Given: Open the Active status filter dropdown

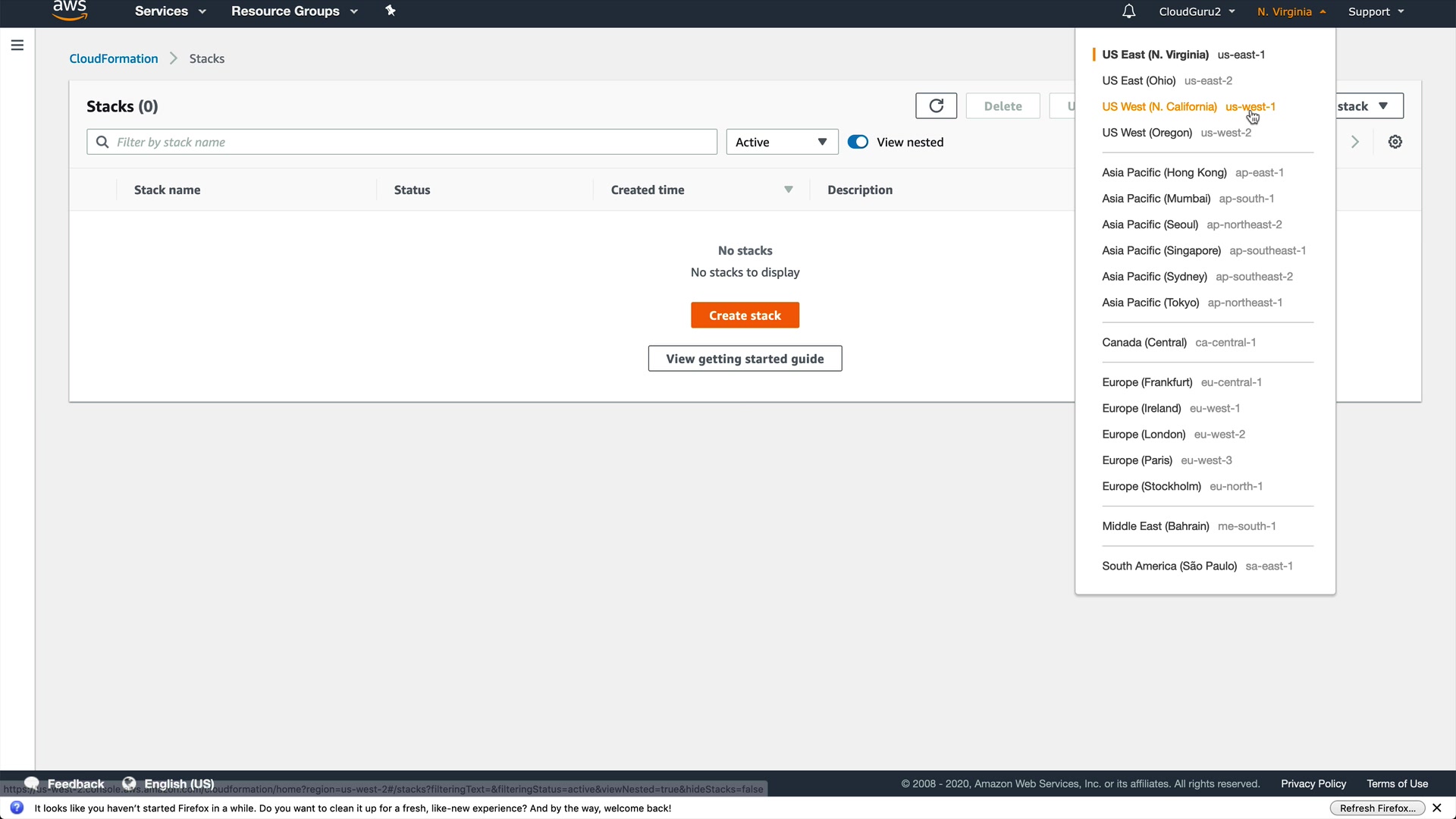Looking at the screenshot, I should tap(782, 142).
